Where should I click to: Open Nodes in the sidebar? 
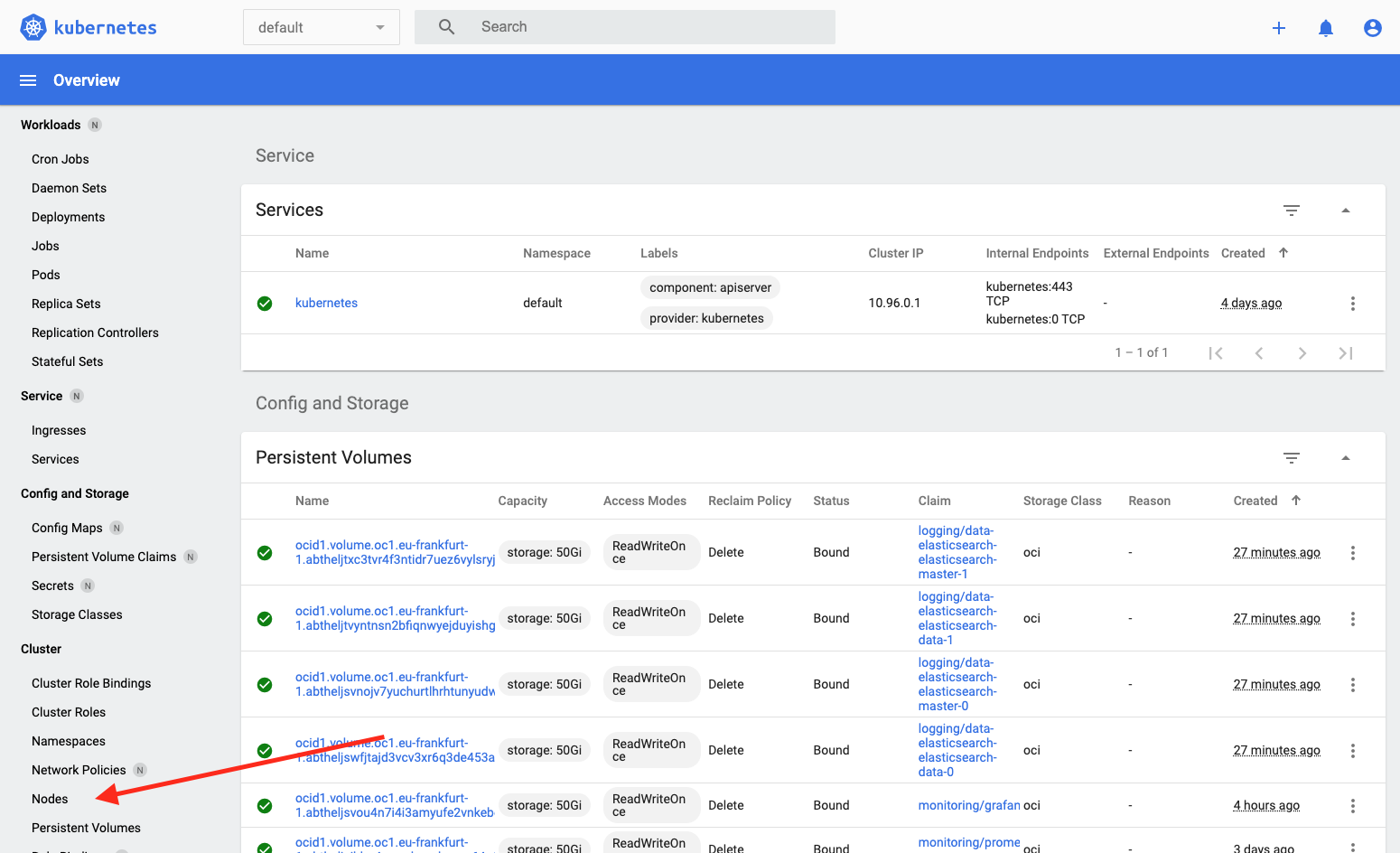click(50, 799)
